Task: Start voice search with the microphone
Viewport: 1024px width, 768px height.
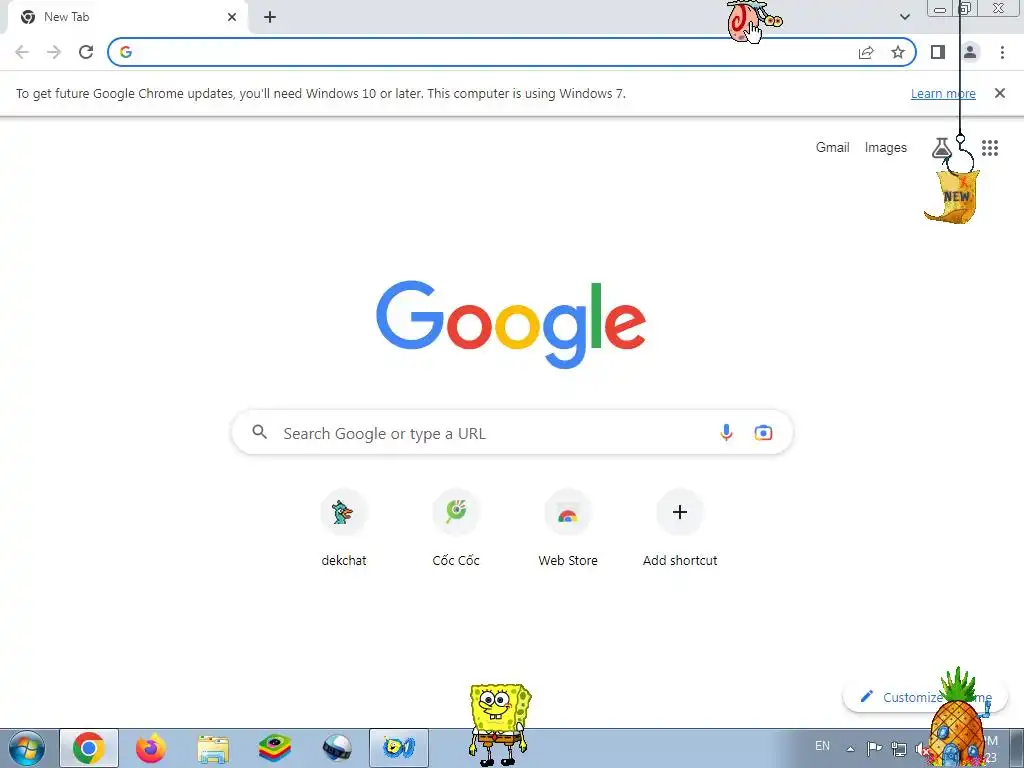Action: point(726,432)
